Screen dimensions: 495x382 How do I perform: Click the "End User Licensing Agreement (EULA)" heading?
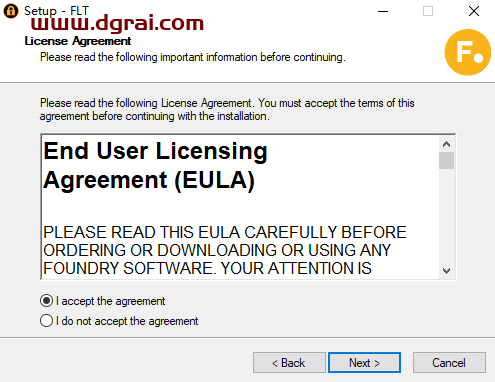tap(155, 166)
